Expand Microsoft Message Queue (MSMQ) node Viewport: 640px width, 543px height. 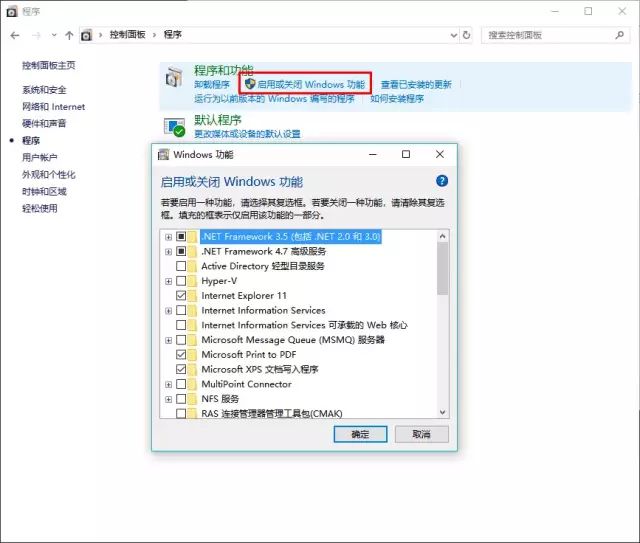(169, 340)
